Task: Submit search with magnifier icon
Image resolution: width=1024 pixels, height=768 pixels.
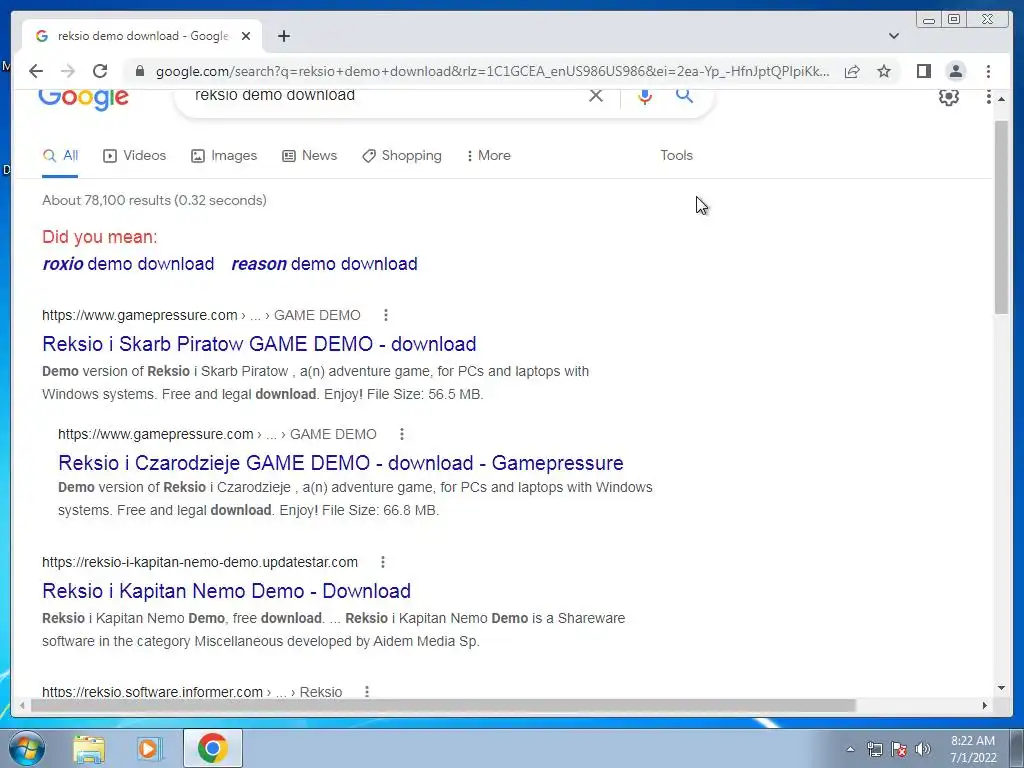Action: [684, 95]
